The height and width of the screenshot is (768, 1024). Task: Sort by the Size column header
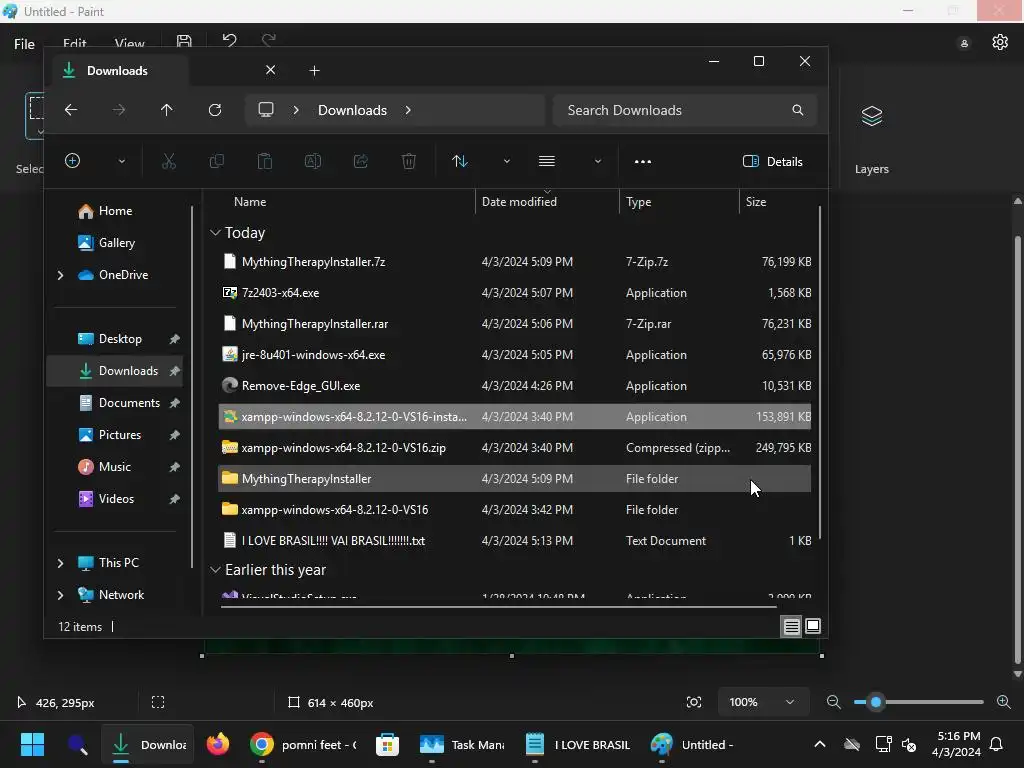tap(756, 202)
